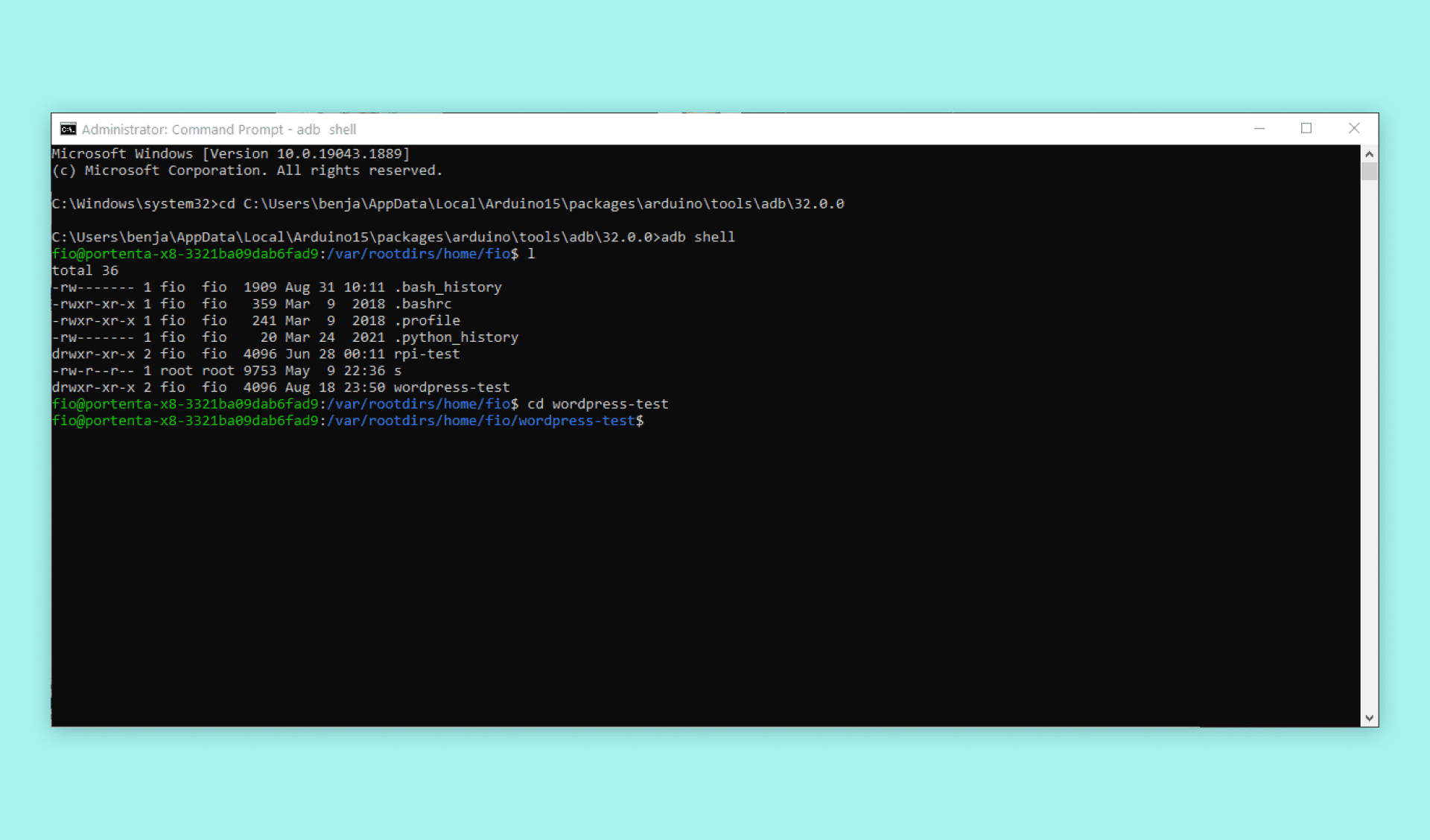Click the empty scrollbar track below the thumb
The width and height of the screenshot is (1430, 840).
point(1369,447)
